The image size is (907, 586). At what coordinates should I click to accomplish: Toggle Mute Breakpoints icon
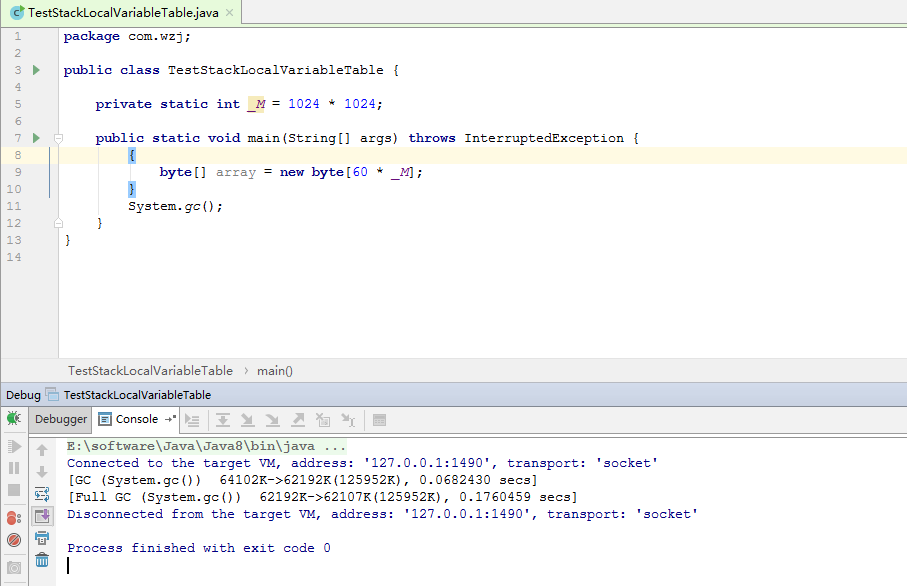click(x=14, y=540)
